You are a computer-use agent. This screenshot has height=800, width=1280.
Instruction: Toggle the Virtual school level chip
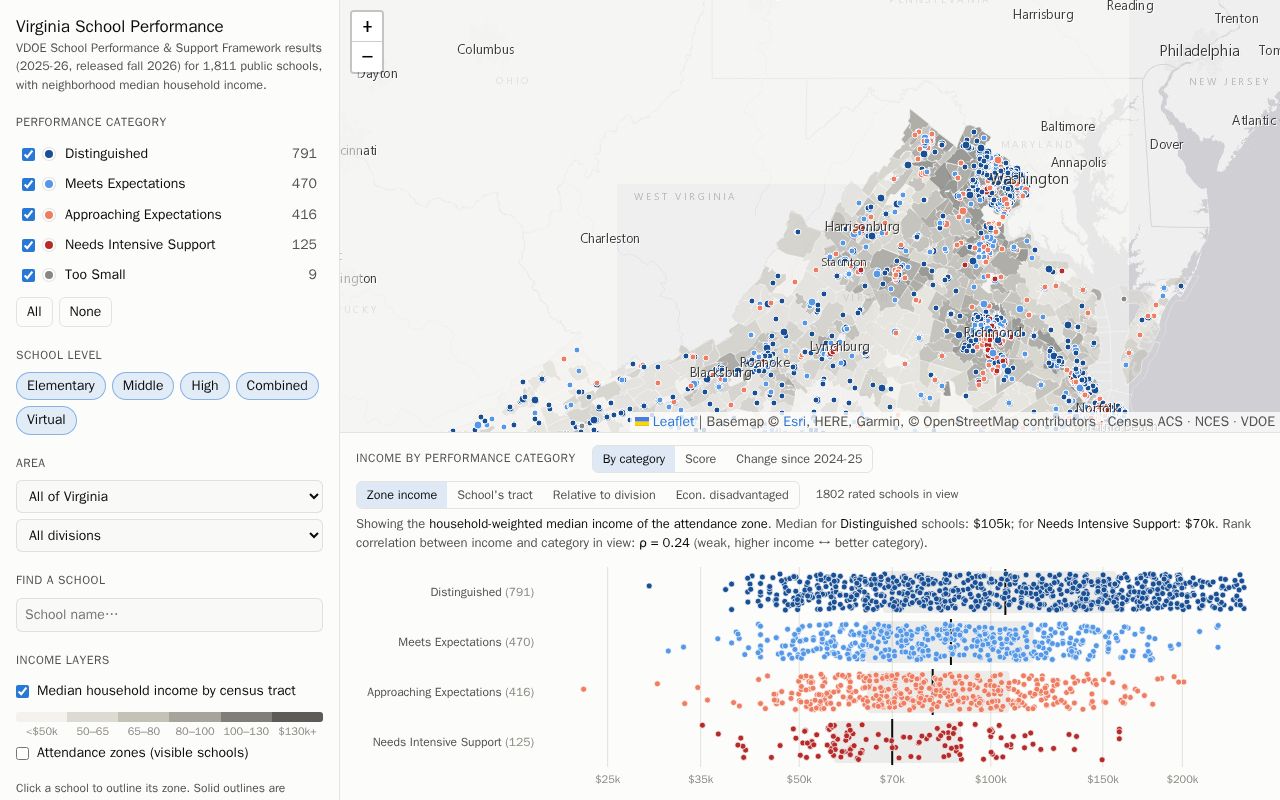(46, 420)
